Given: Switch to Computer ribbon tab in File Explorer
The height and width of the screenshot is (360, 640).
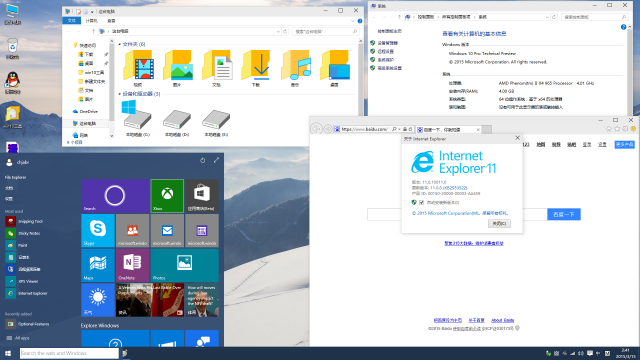Looking at the screenshot, I should coord(91,21).
